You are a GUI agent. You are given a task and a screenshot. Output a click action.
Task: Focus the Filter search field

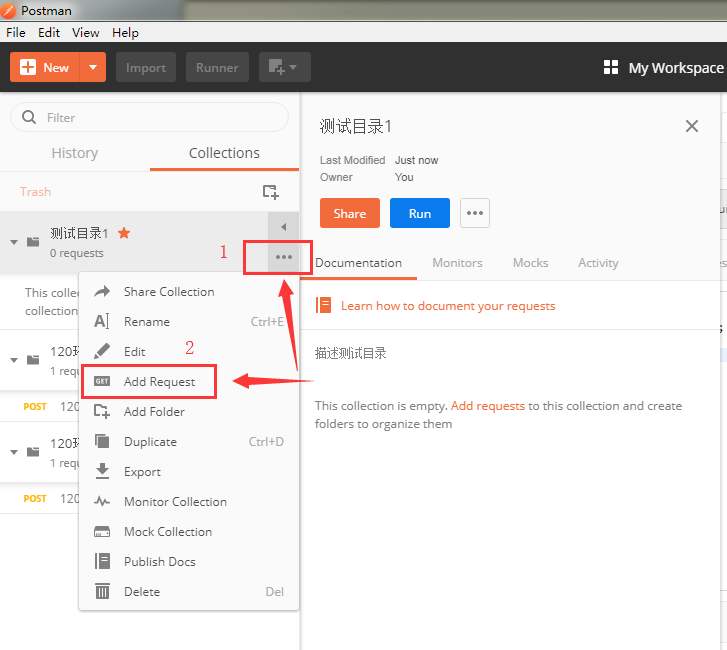tap(149, 117)
